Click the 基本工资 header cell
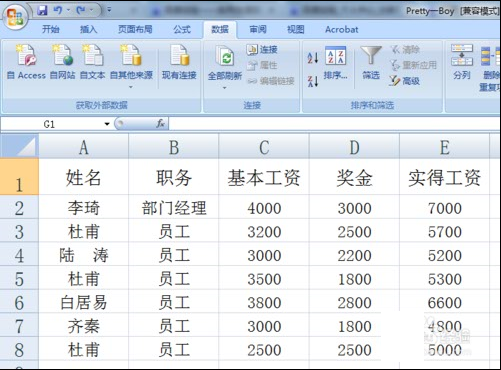This screenshot has width=501, height=370. pyautogui.click(x=264, y=177)
